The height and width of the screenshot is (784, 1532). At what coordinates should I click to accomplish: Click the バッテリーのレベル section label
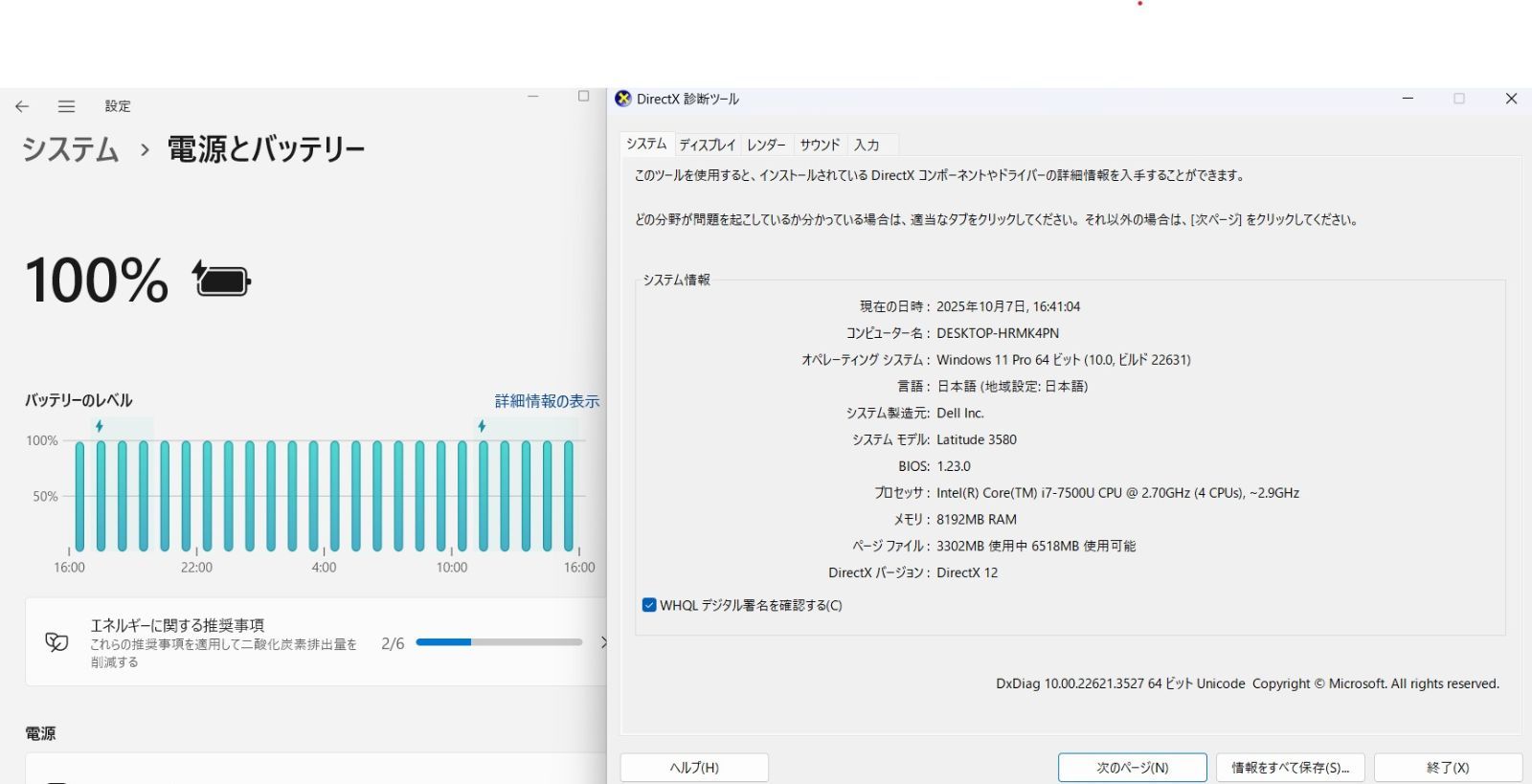79,401
